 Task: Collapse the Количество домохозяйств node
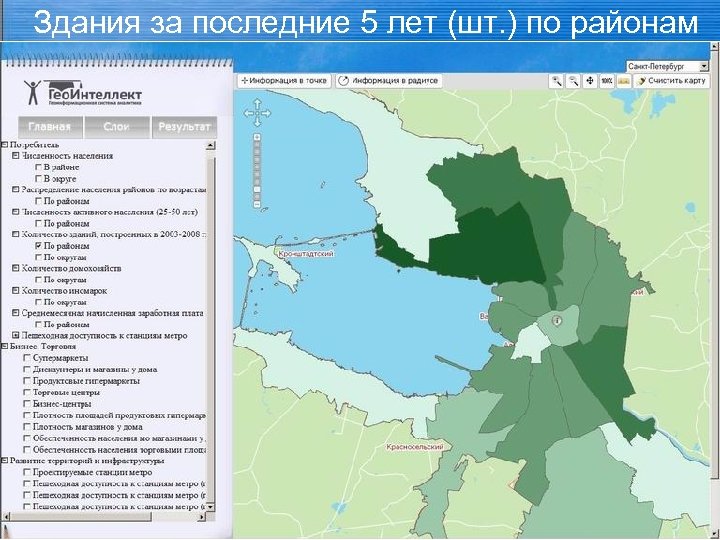pos(16,268)
